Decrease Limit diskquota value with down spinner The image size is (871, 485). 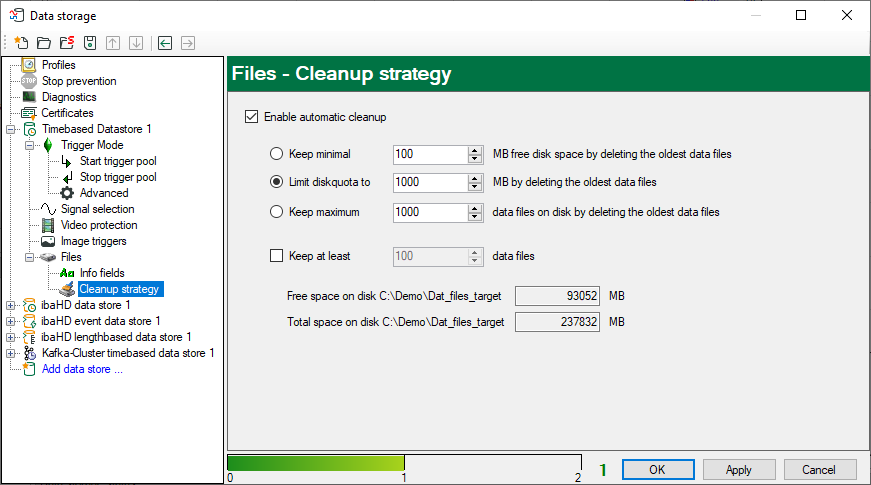click(474, 187)
